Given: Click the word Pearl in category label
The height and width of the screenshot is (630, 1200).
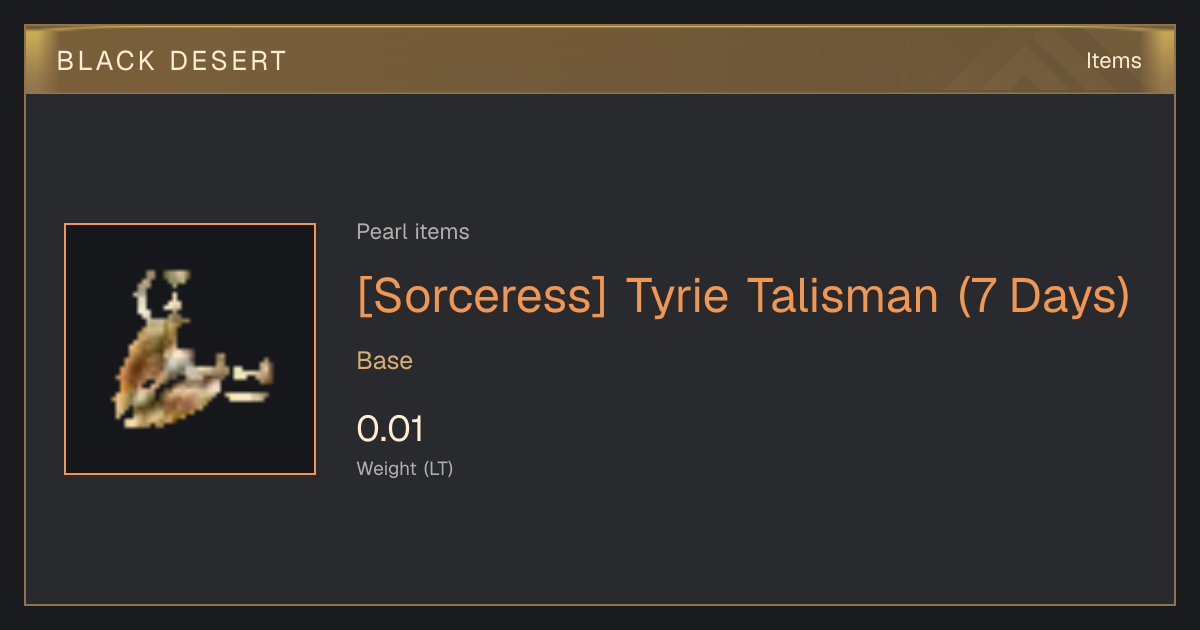Looking at the screenshot, I should coord(380,232).
